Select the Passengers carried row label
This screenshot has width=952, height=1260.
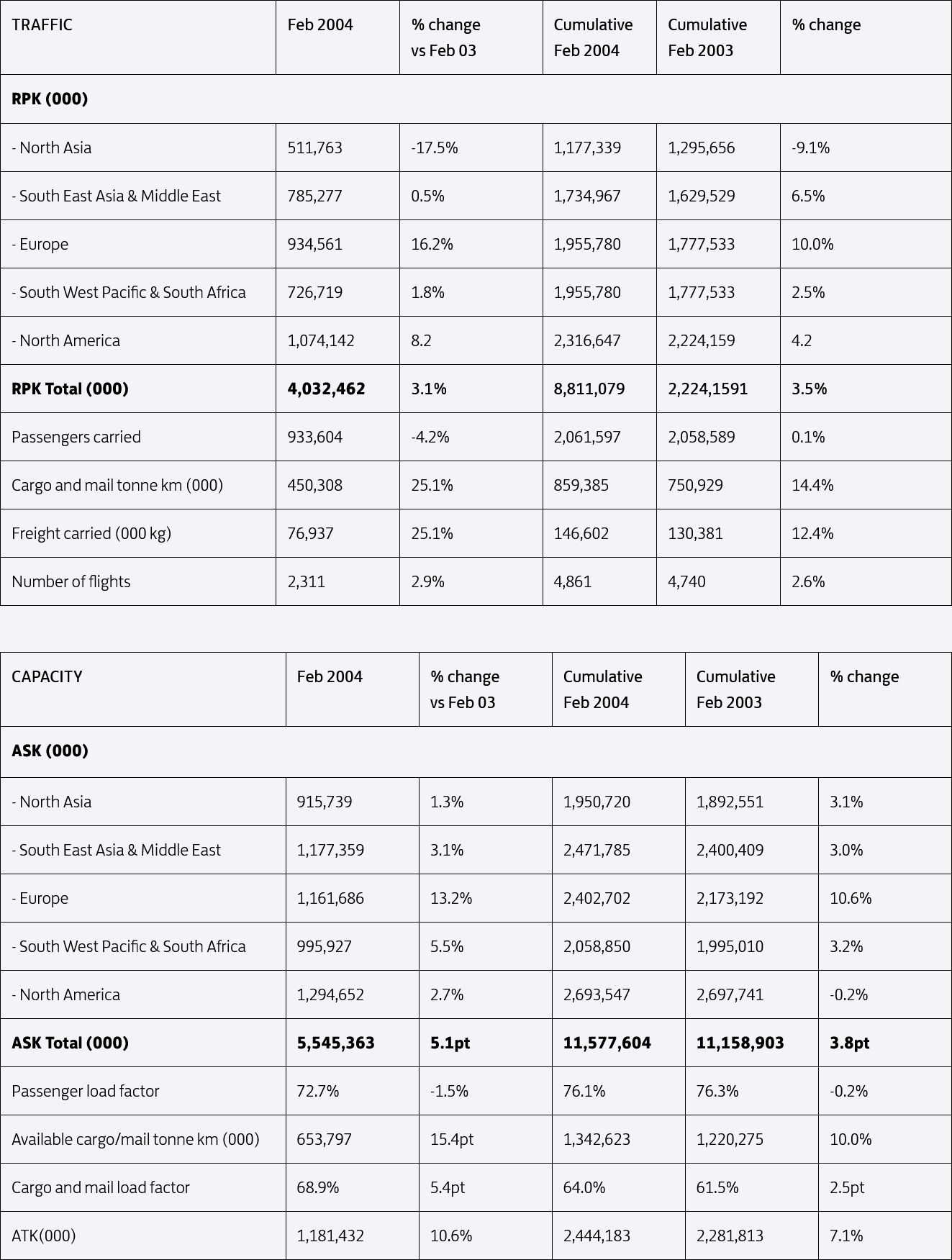point(76,438)
